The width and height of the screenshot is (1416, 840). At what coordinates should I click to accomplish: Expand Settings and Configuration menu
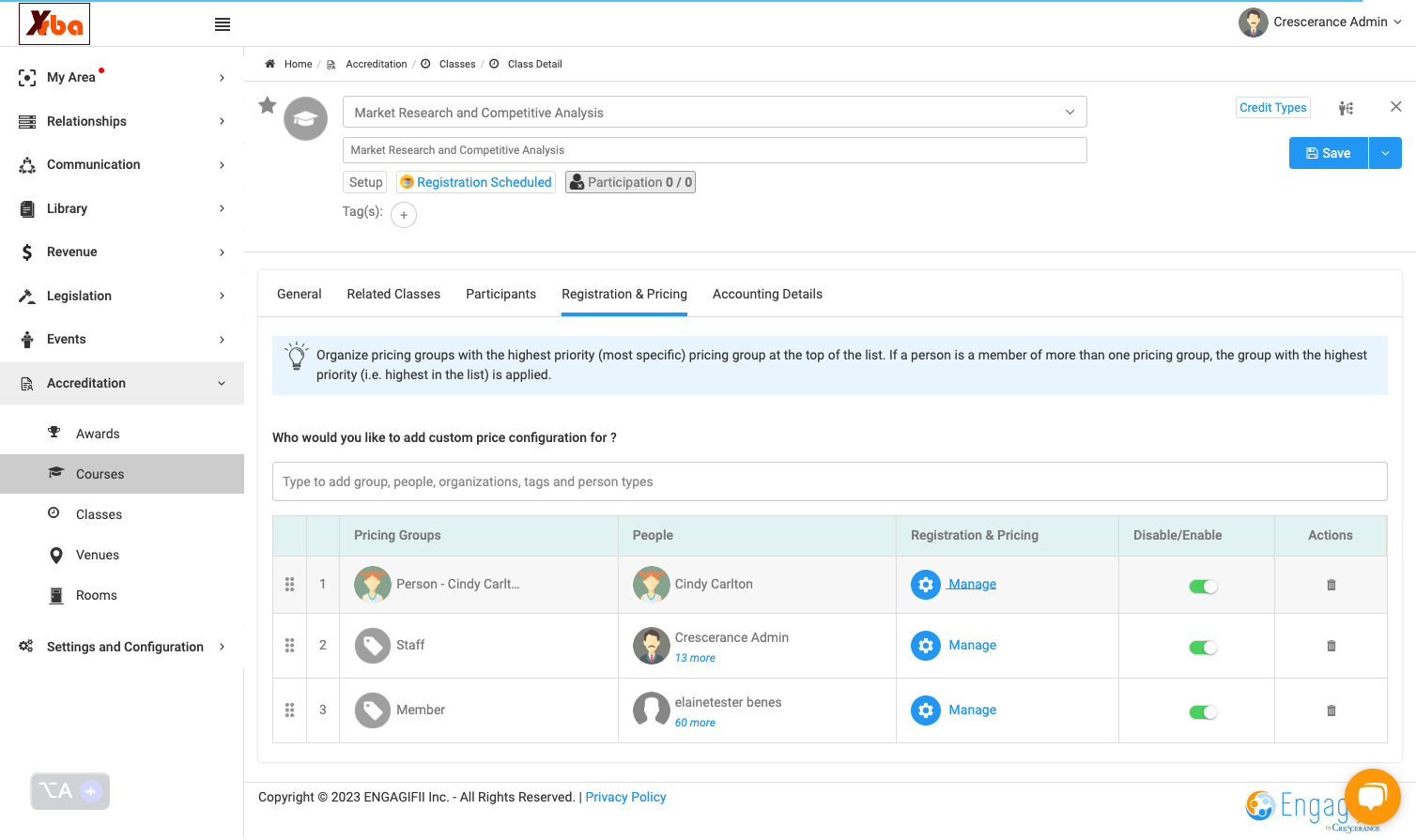[122, 647]
